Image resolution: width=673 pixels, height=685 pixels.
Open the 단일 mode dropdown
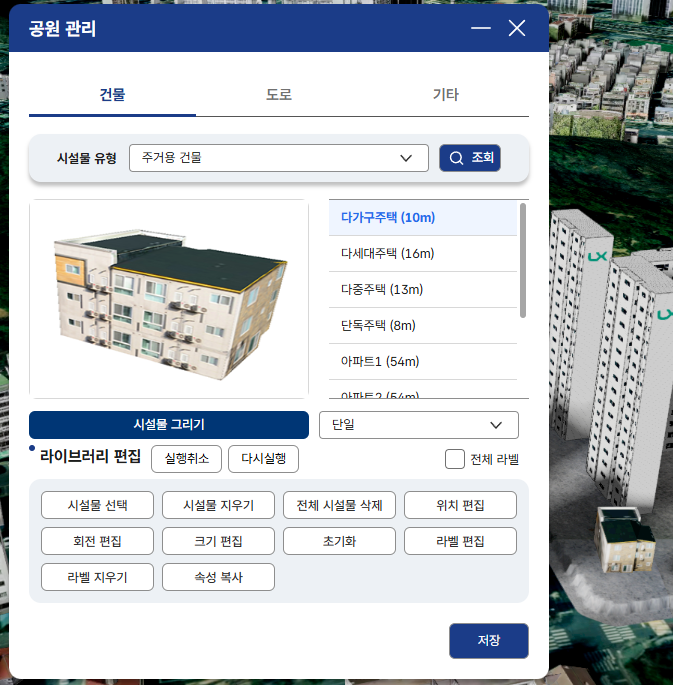pyautogui.click(x=419, y=425)
